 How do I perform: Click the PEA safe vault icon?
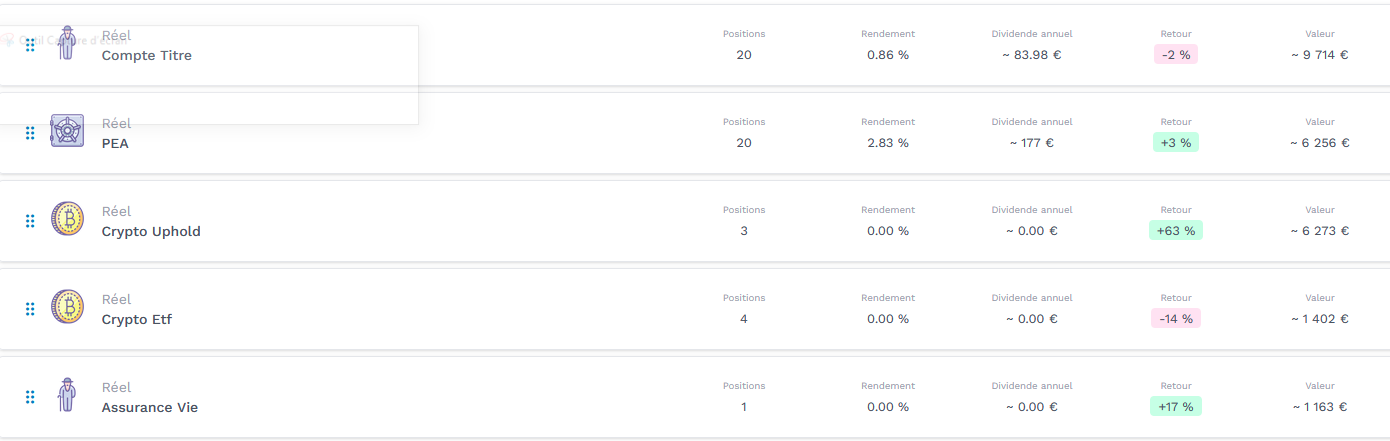pyautogui.click(x=67, y=132)
